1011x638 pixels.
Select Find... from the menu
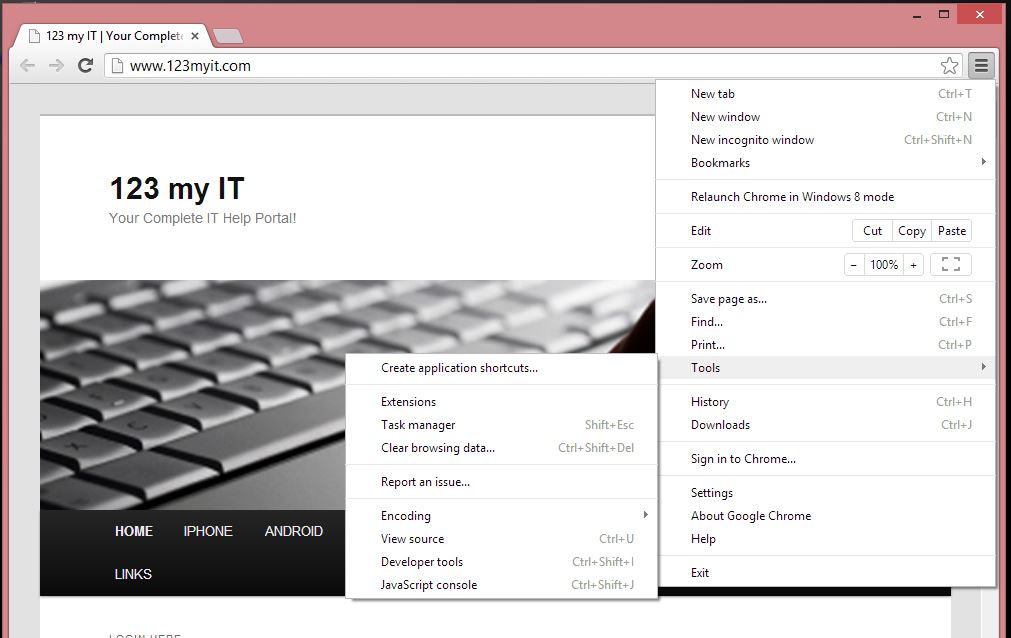pos(826,322)
